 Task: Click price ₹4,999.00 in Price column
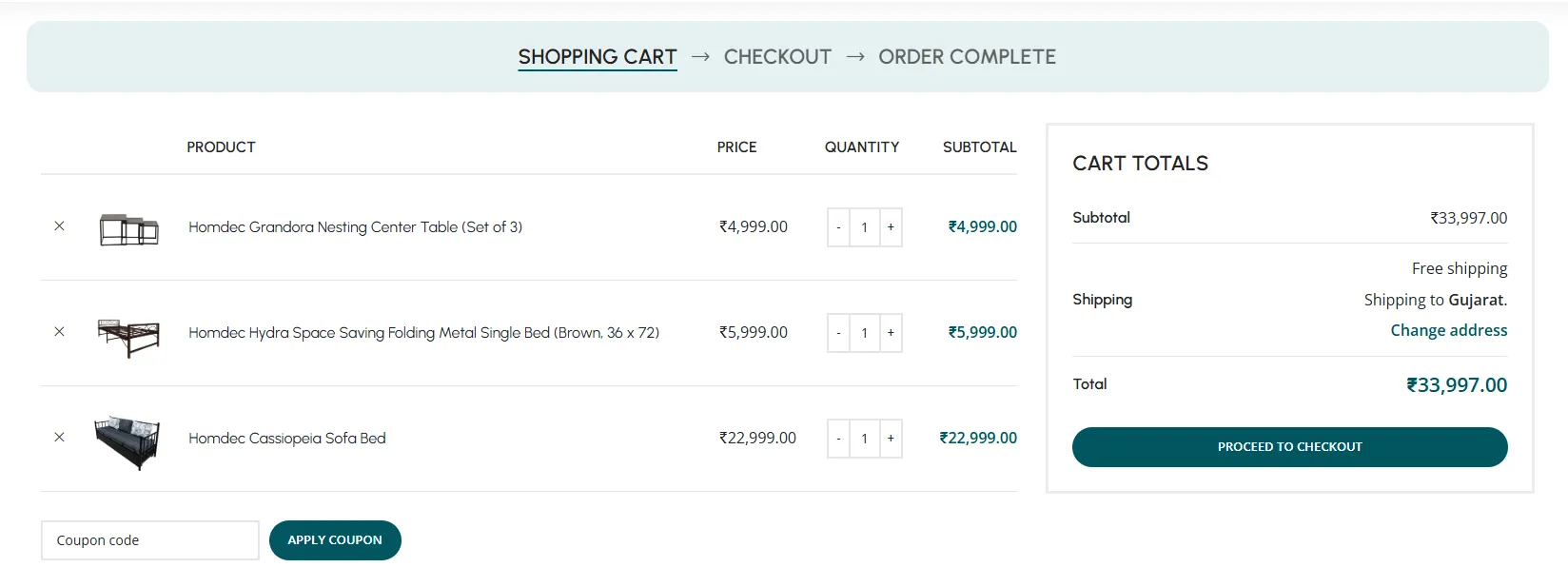click(754, 226)
